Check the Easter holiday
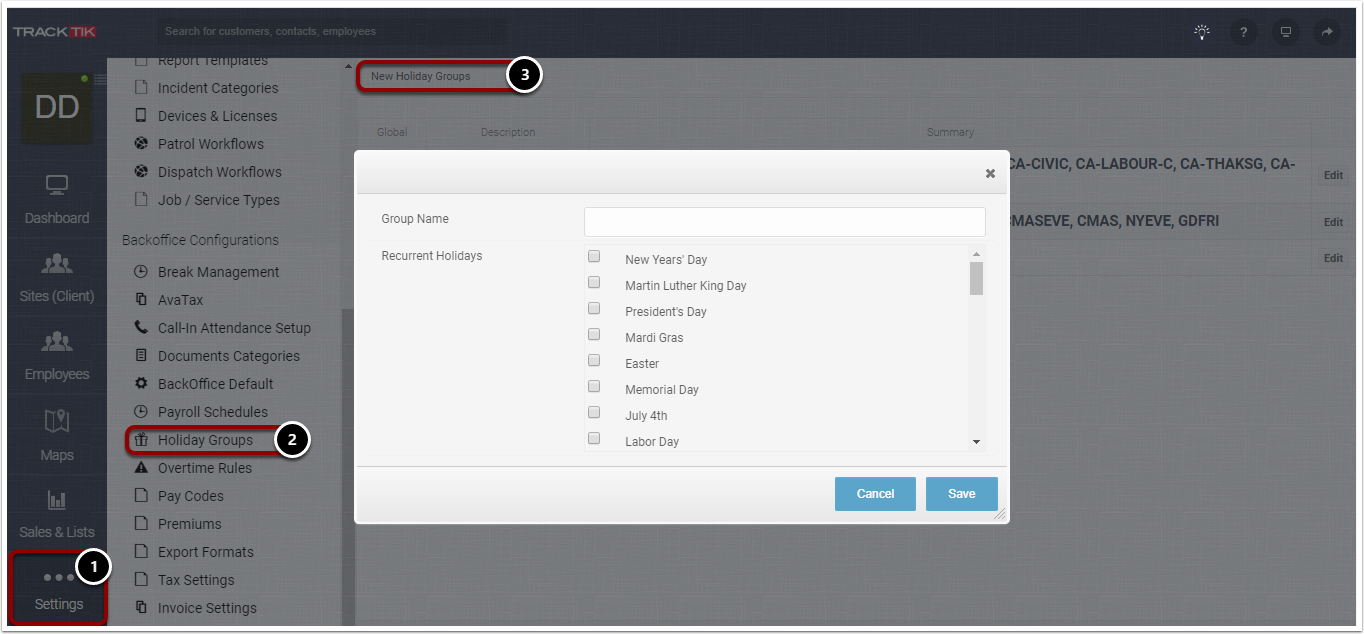This screenshot has height=634, width=1364. click(594, 361)
